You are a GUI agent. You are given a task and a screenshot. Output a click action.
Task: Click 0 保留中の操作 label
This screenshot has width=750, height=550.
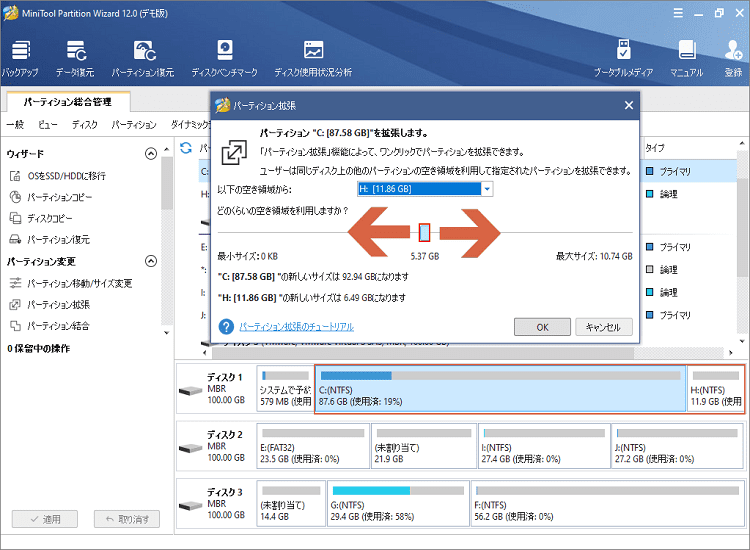click(x=39, y=348)
